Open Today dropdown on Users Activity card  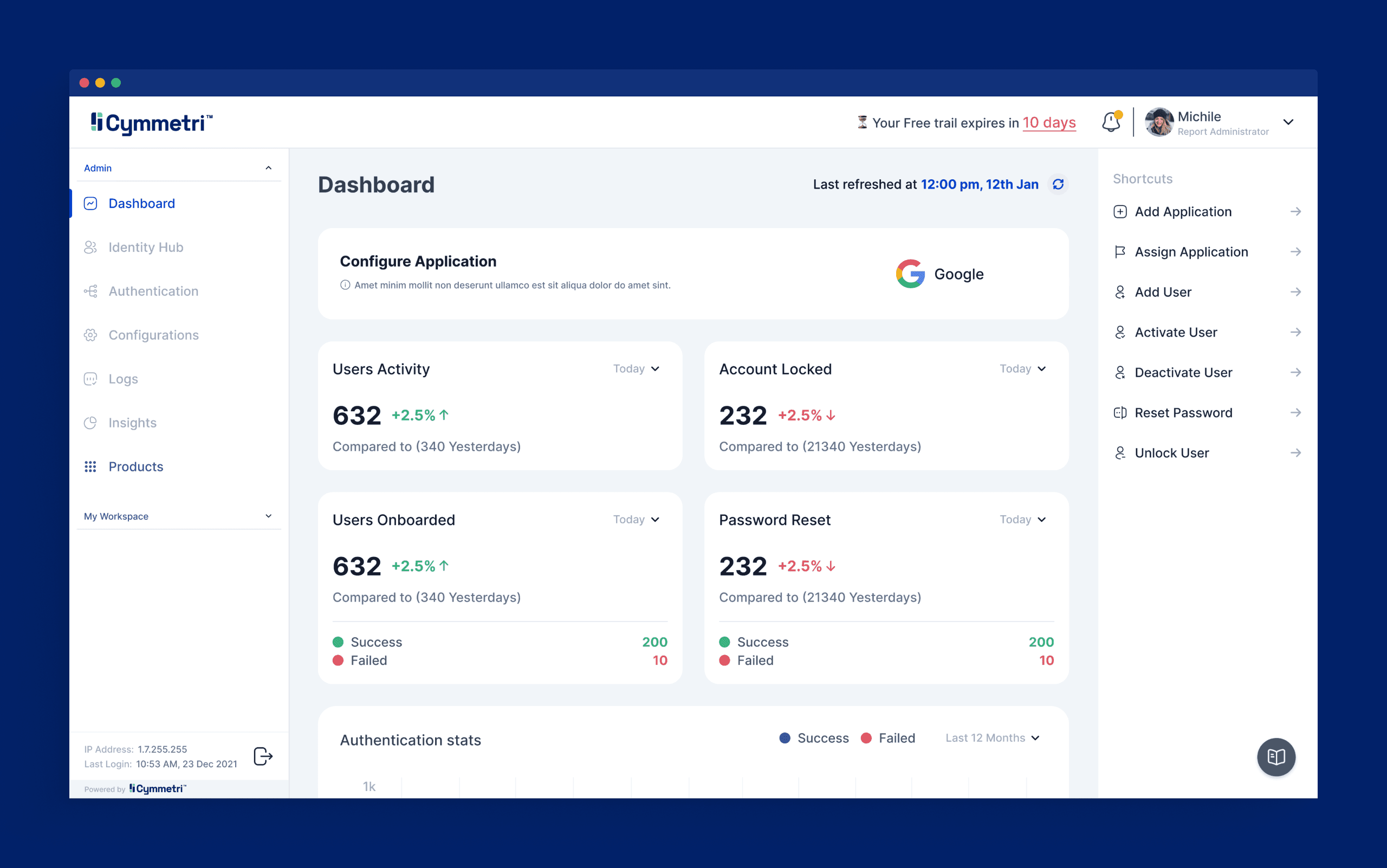click(x=636, y=368)
